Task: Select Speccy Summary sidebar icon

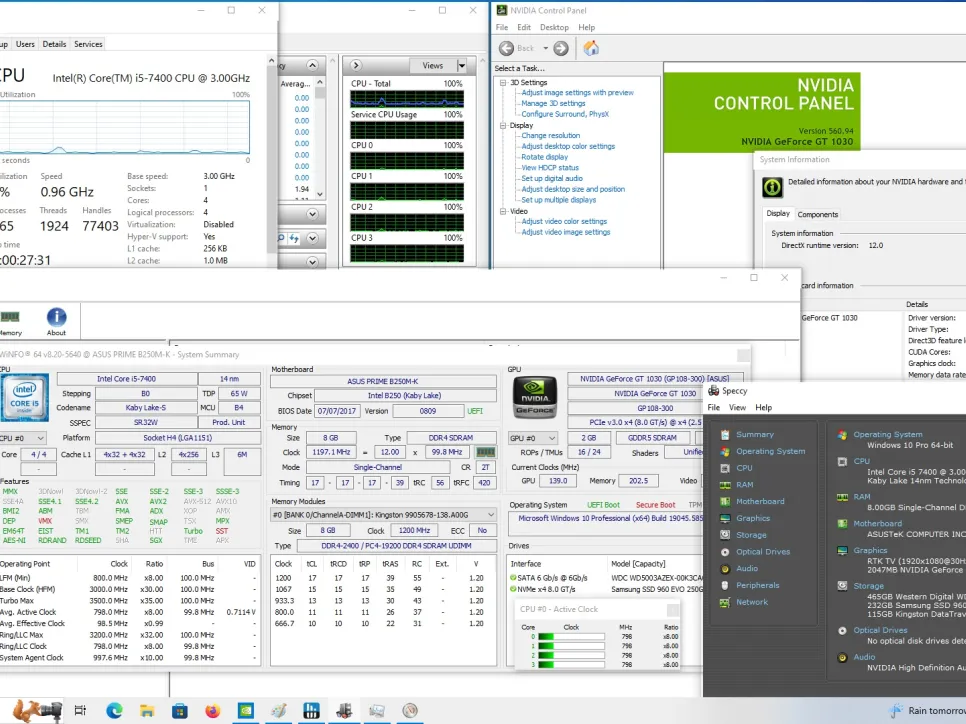Action: pos(725,434)
